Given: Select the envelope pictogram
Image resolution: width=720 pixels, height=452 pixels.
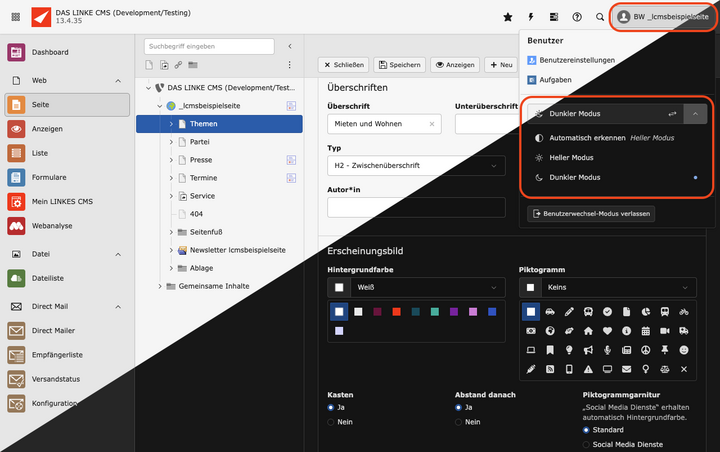Looking at the screenshot, I should (x=626, y=369).
